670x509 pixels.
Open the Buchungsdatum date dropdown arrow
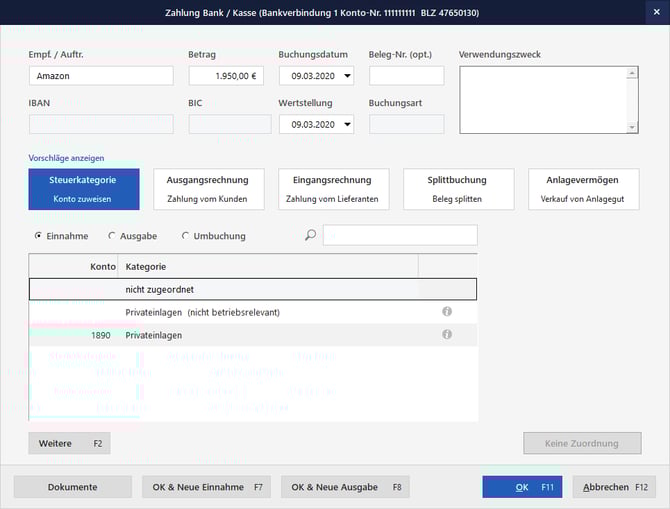pos(347,76)
